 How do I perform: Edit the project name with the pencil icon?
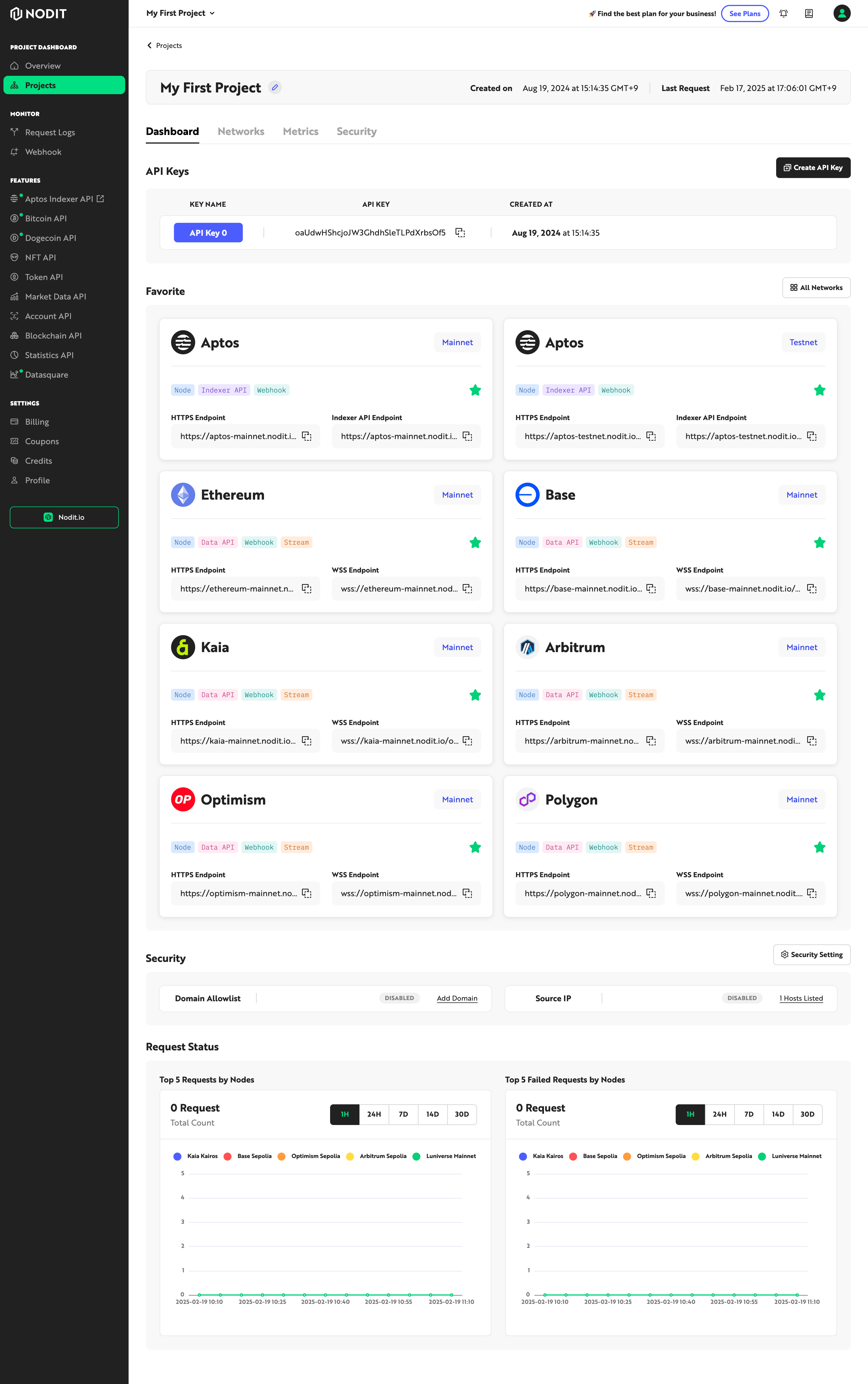point(274,87)
